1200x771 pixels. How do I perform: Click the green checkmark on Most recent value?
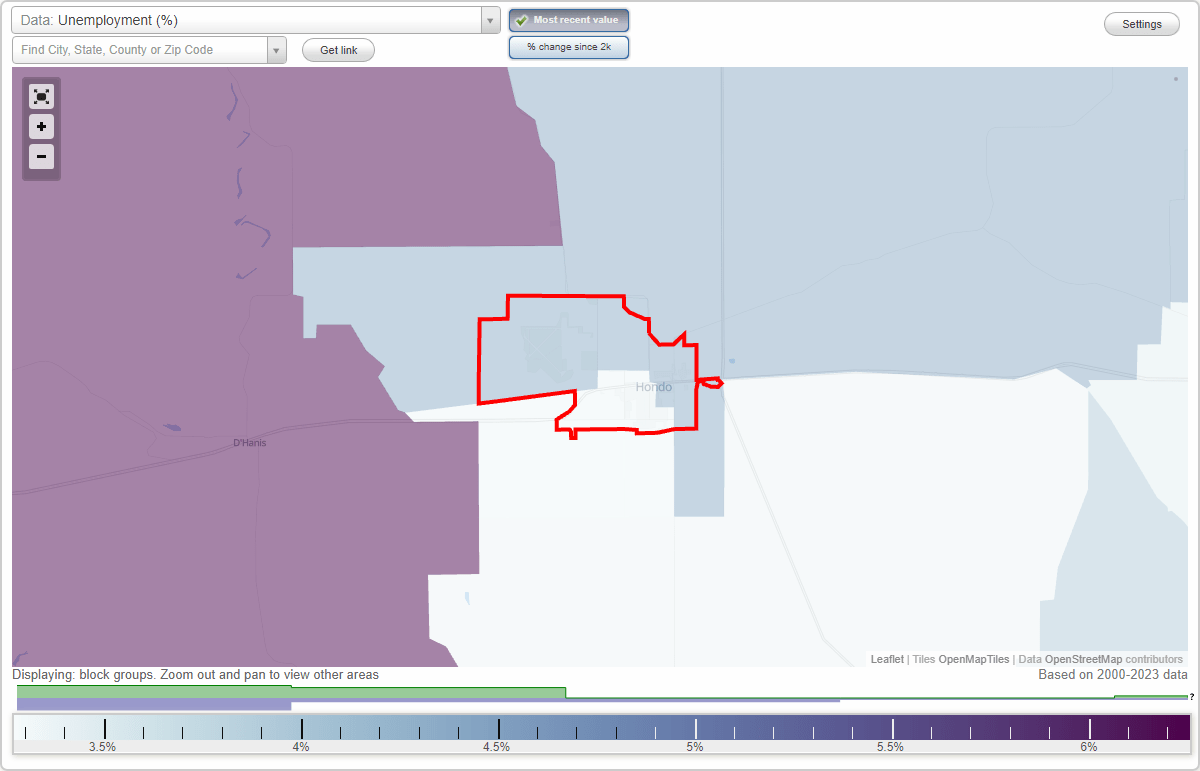click(524, 19)
